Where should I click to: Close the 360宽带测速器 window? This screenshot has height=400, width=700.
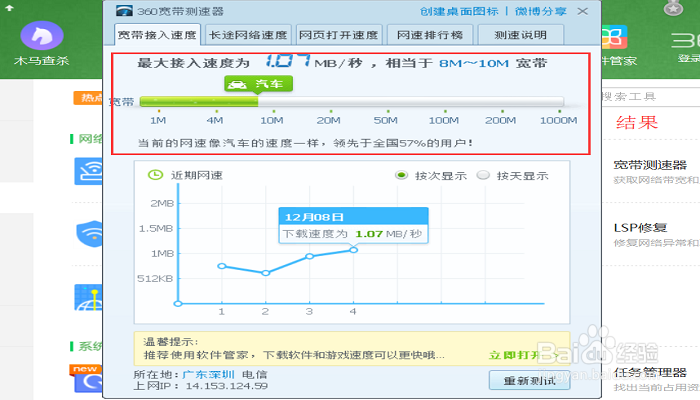click(583, 11)
